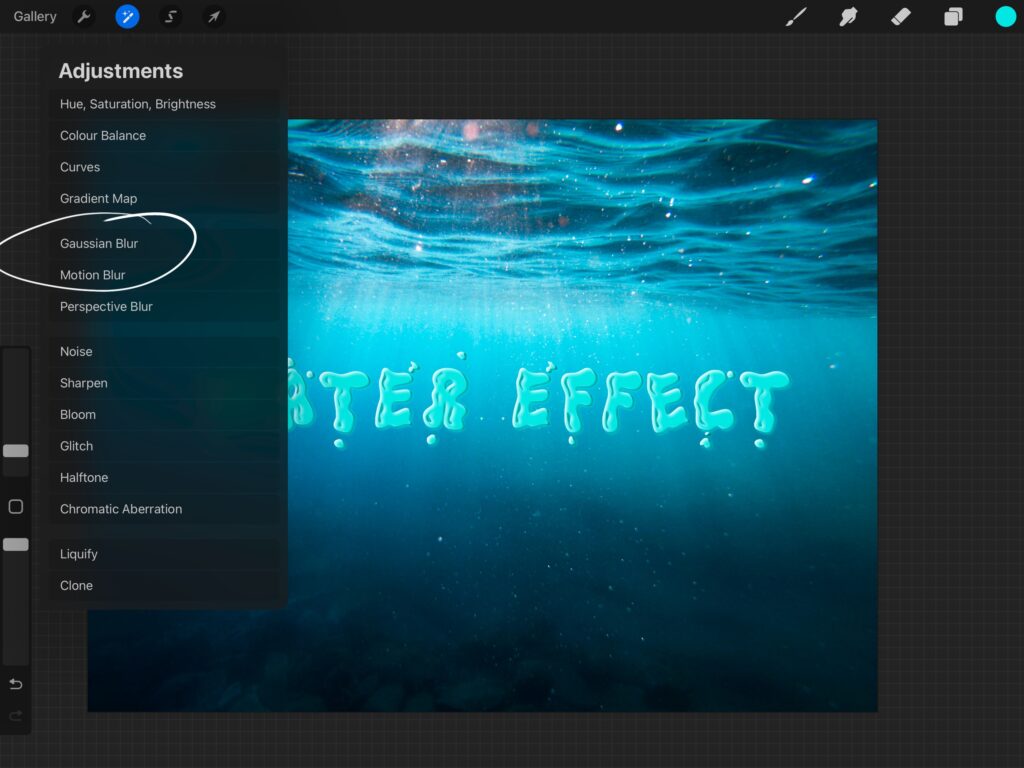Click the brush opacity slider handle
1024x768 pixels.
click(x=16, y=545)
